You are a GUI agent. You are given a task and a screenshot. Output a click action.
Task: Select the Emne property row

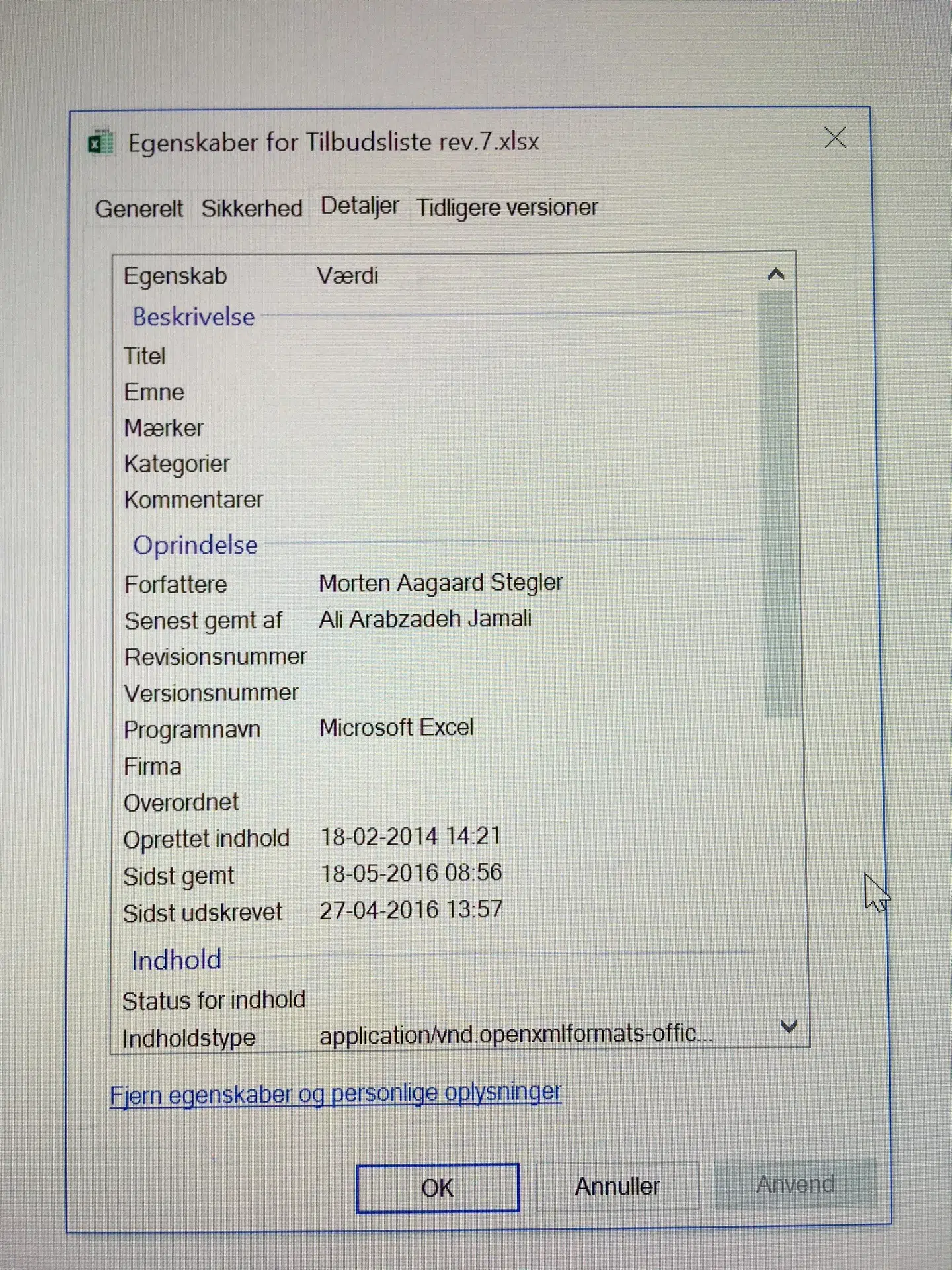436,392
